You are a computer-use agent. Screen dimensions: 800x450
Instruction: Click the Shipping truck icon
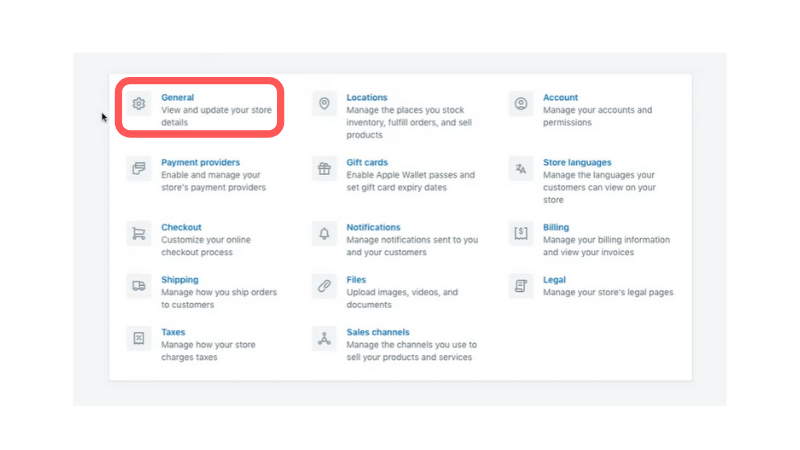(x=139, y=286)
